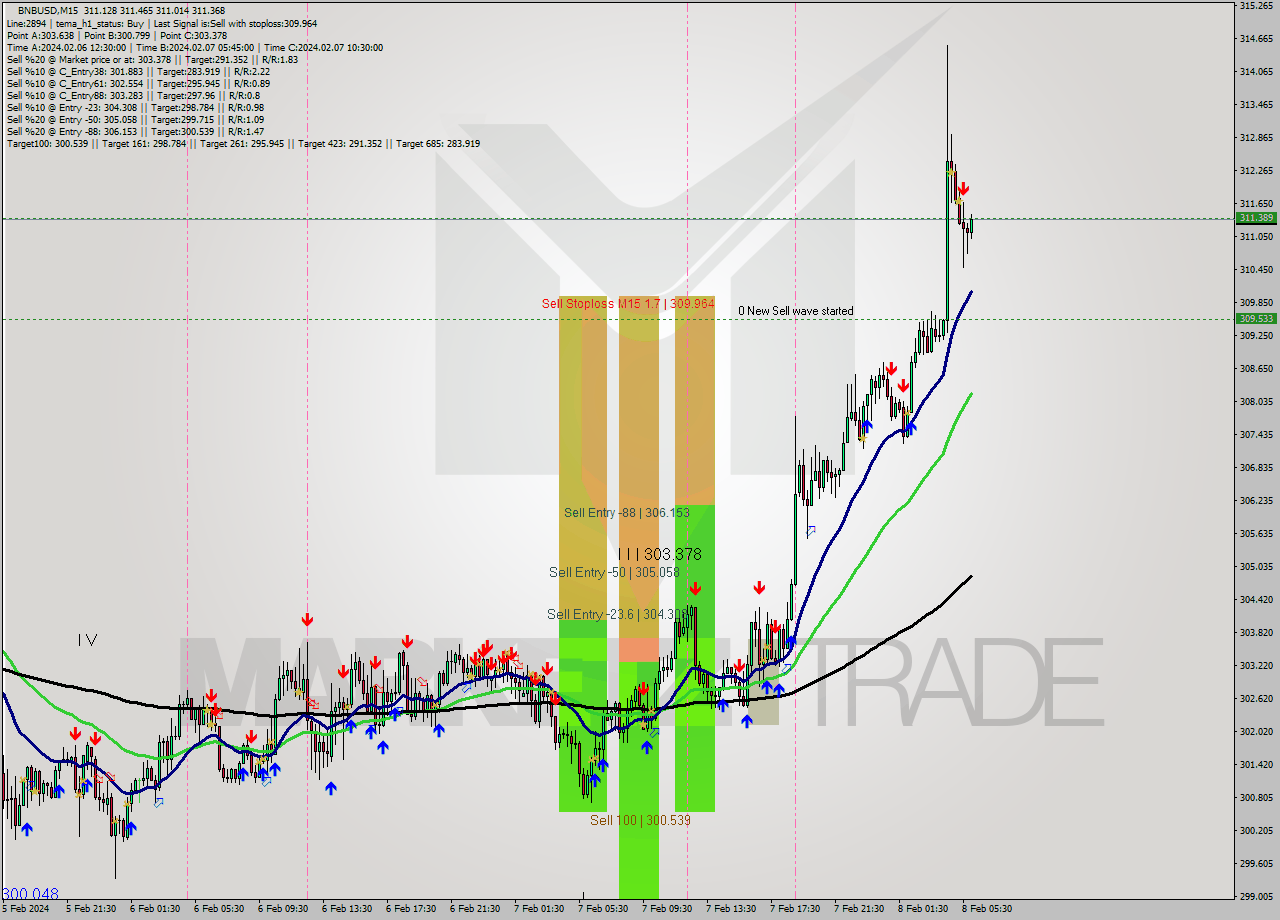Viewport: 1280px width, 920px height.
Task: Click the '6 Feb 09:30' time axis label
Action: 283,909
